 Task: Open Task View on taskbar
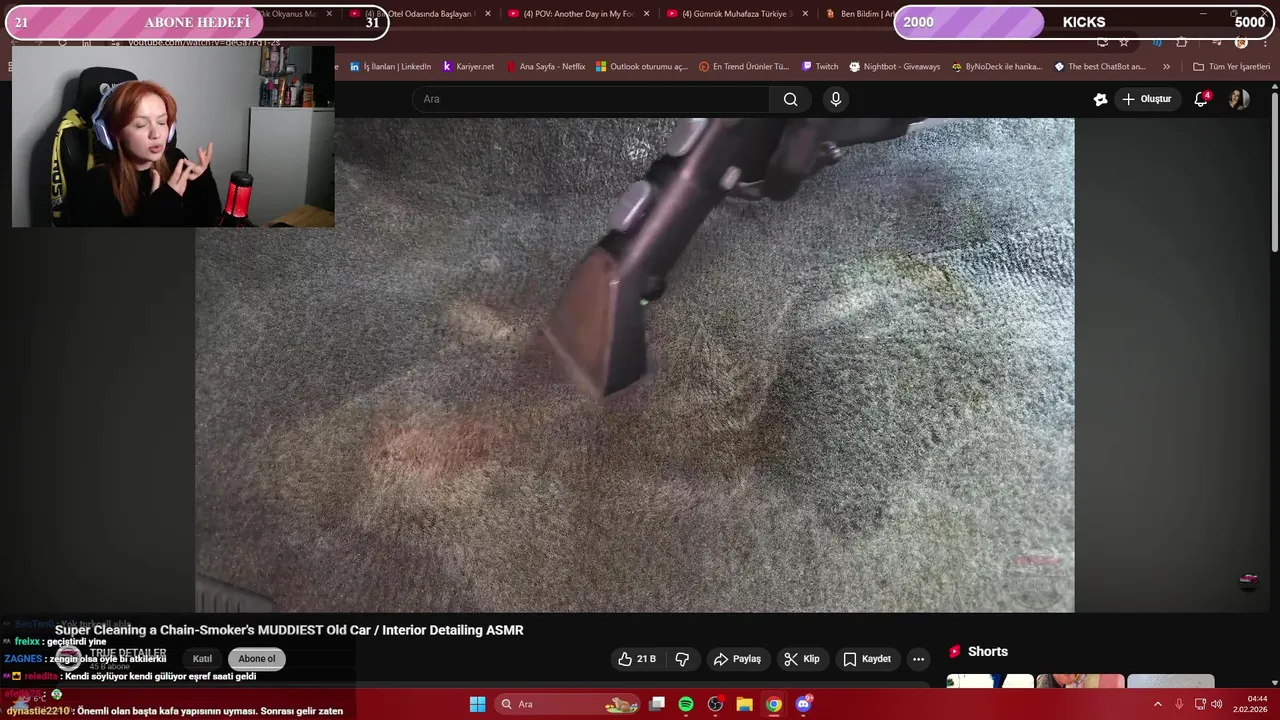(x=657, y=704)
